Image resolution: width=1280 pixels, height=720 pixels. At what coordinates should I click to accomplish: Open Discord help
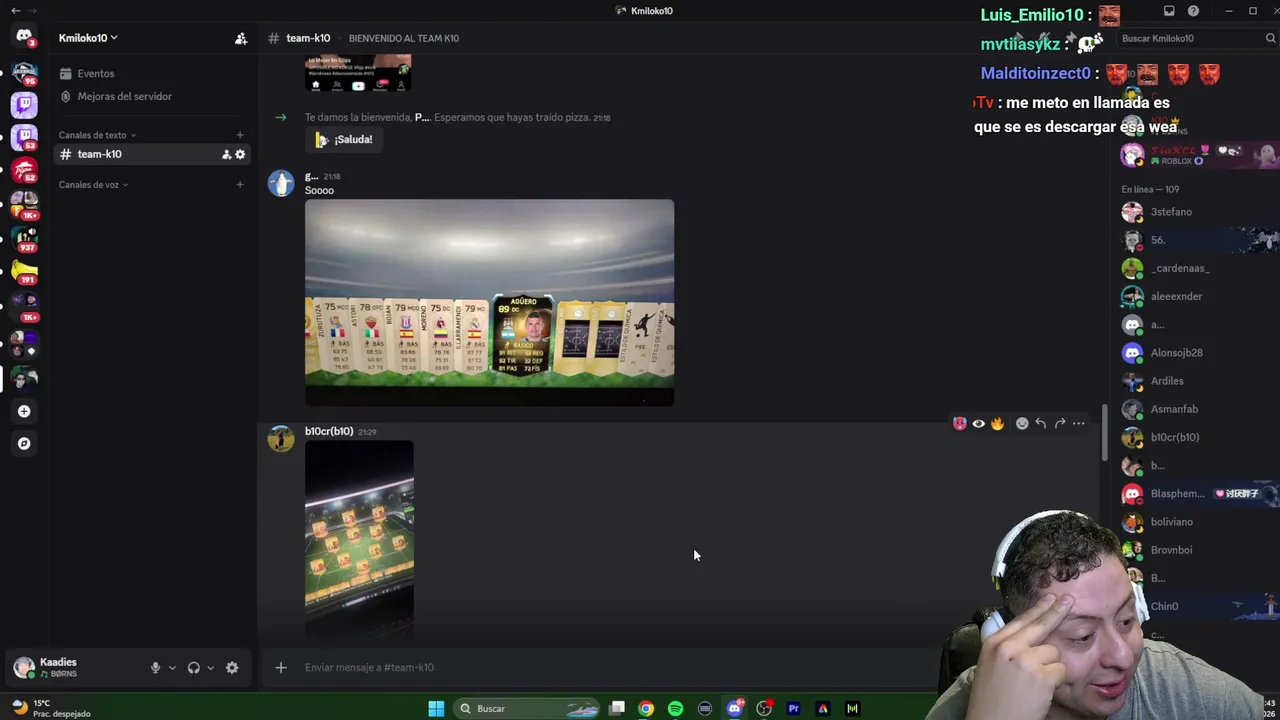pos(1193,11)
